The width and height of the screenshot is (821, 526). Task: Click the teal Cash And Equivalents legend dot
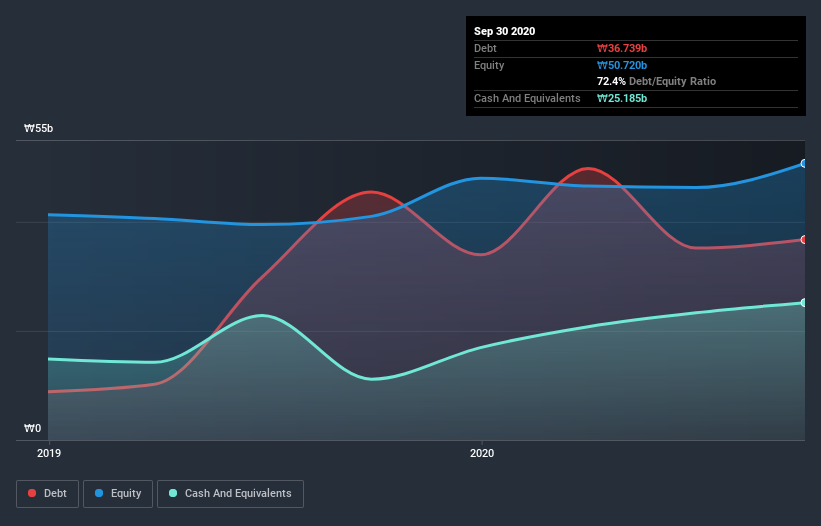point(173,493)
